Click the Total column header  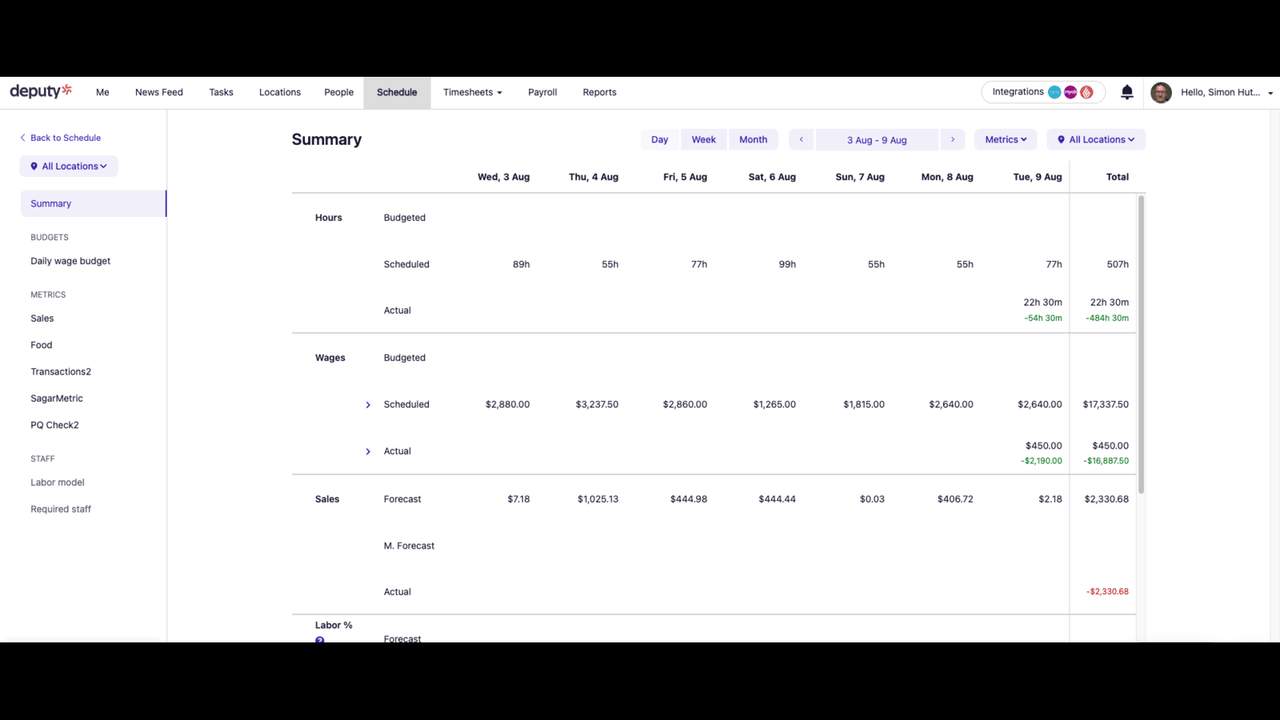point(1118,177)
